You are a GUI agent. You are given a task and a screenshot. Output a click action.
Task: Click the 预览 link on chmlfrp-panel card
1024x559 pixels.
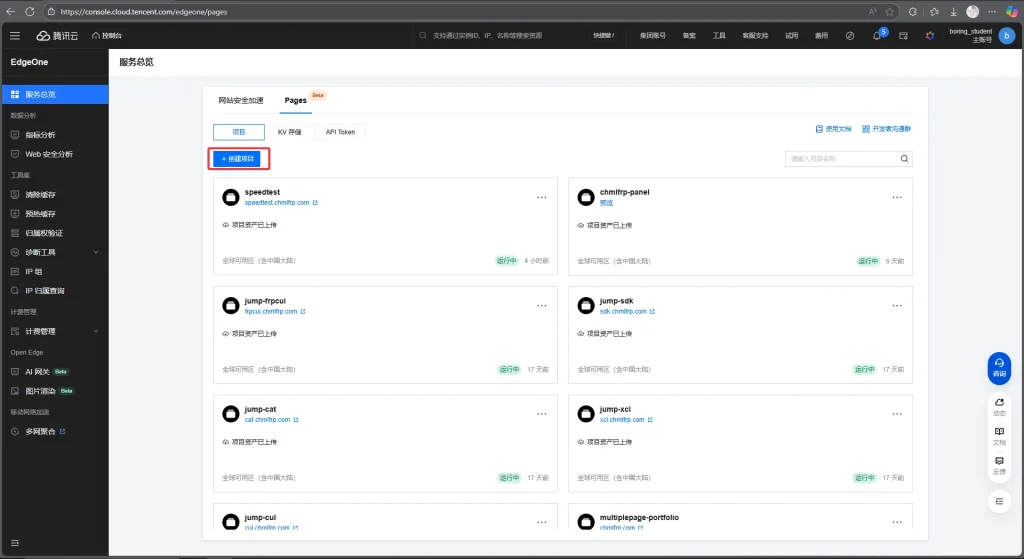pyautogui.click(x=606, y=203)
